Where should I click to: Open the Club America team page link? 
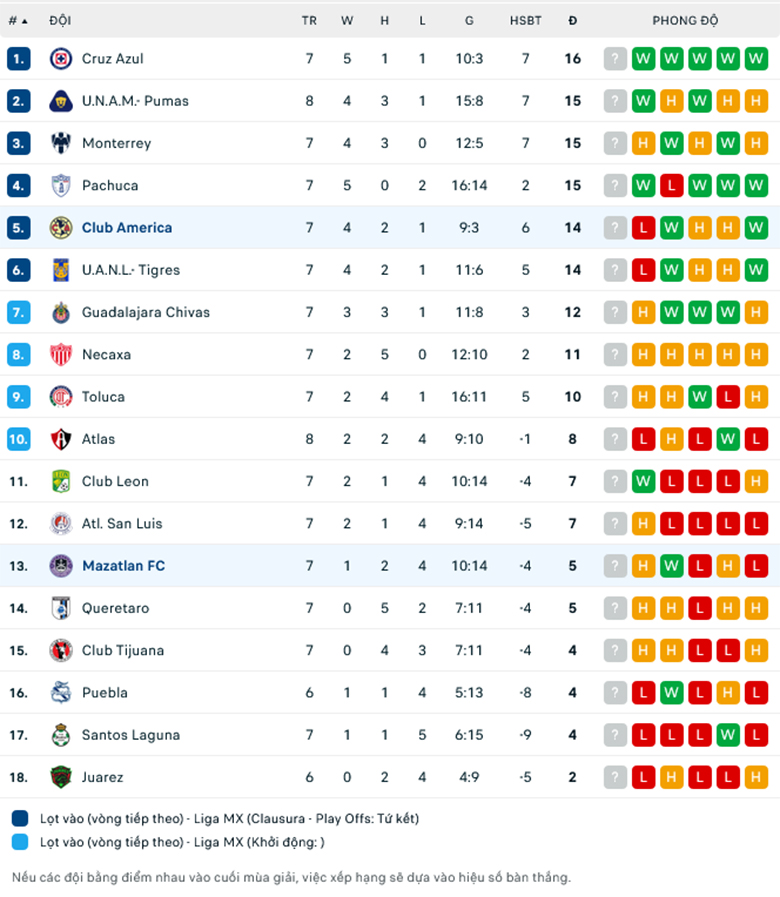point(127,227)
